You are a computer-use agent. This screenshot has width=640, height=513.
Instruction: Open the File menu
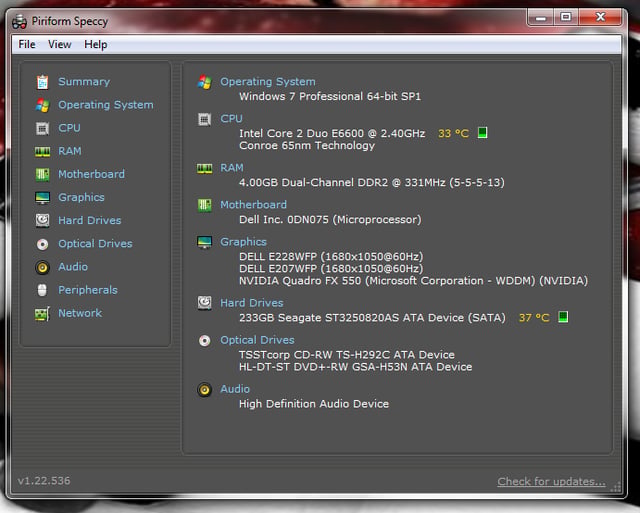click(27, 44)
